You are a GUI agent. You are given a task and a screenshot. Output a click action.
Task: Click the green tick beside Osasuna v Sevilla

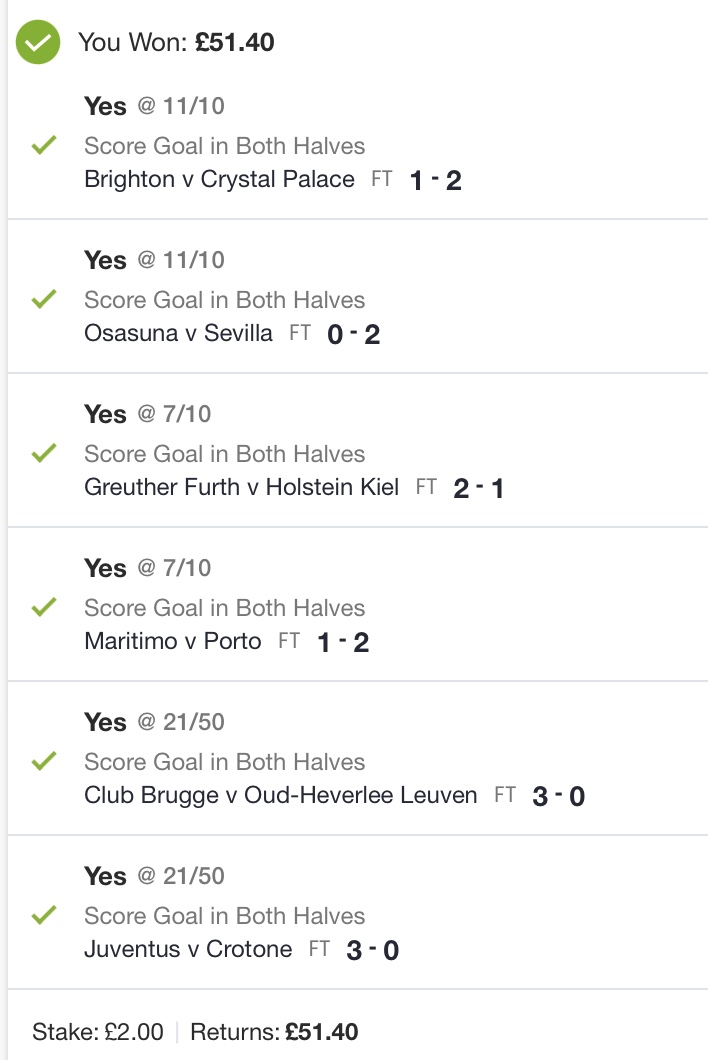pos(44,299)
